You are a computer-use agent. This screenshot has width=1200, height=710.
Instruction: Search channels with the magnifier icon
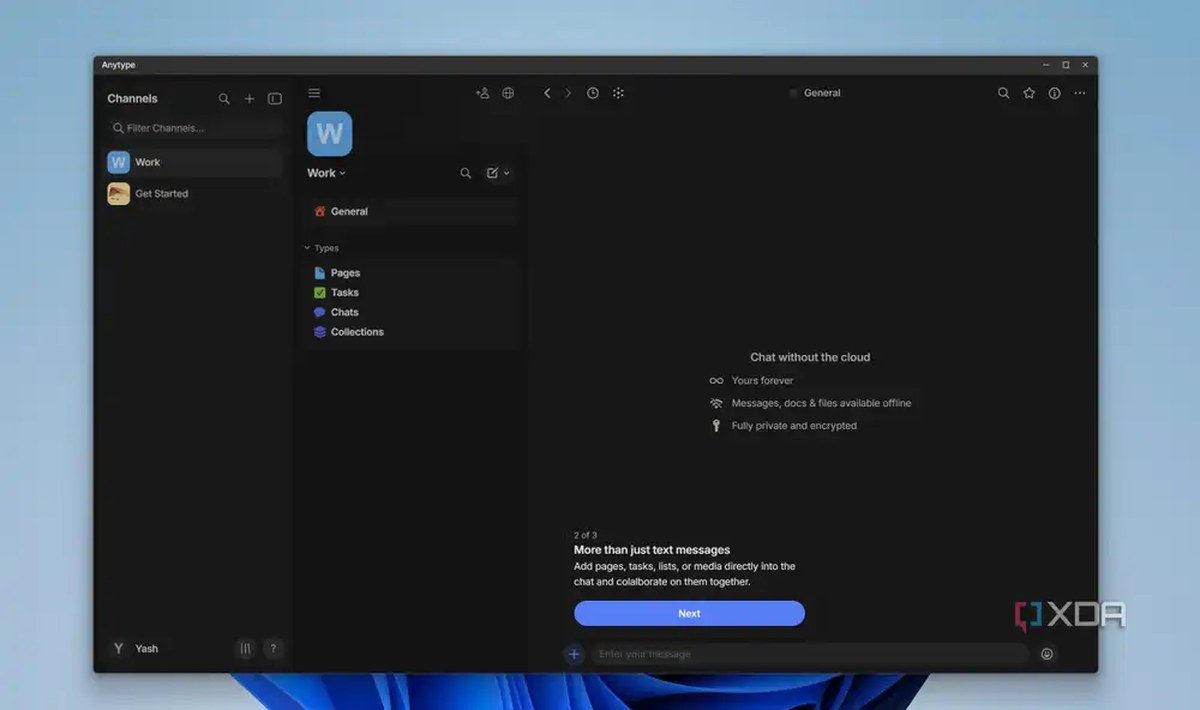click(x=224, y=99)
